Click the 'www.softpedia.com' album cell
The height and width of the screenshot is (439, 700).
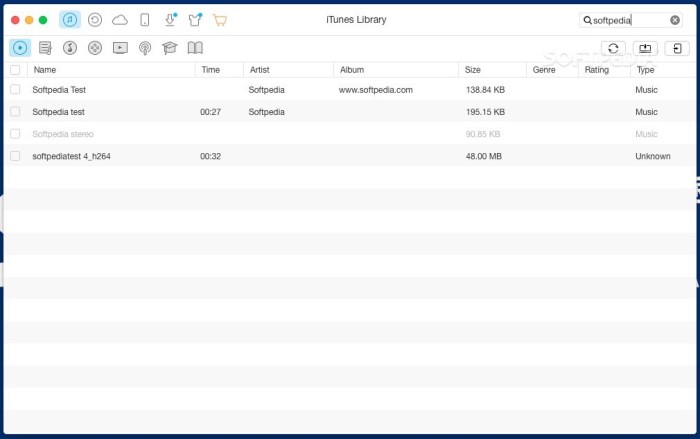click(375, 90)
